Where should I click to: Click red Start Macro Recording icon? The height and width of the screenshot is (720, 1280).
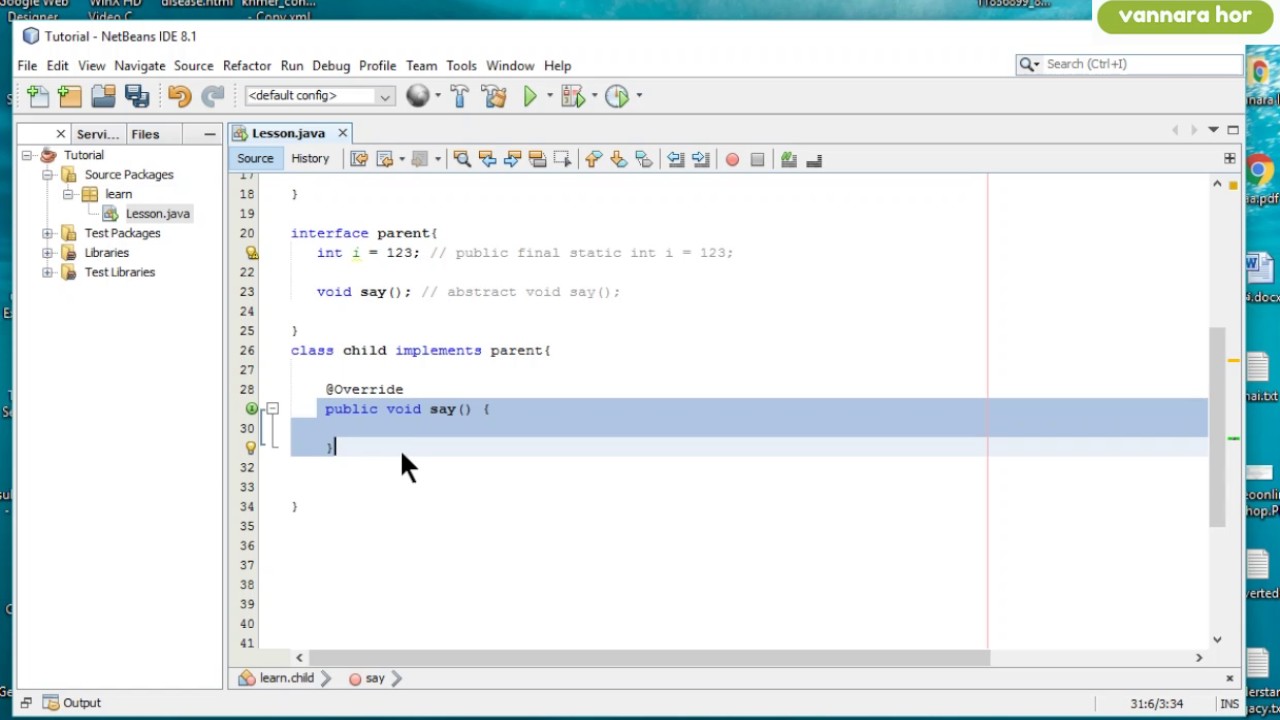[732, 159]
